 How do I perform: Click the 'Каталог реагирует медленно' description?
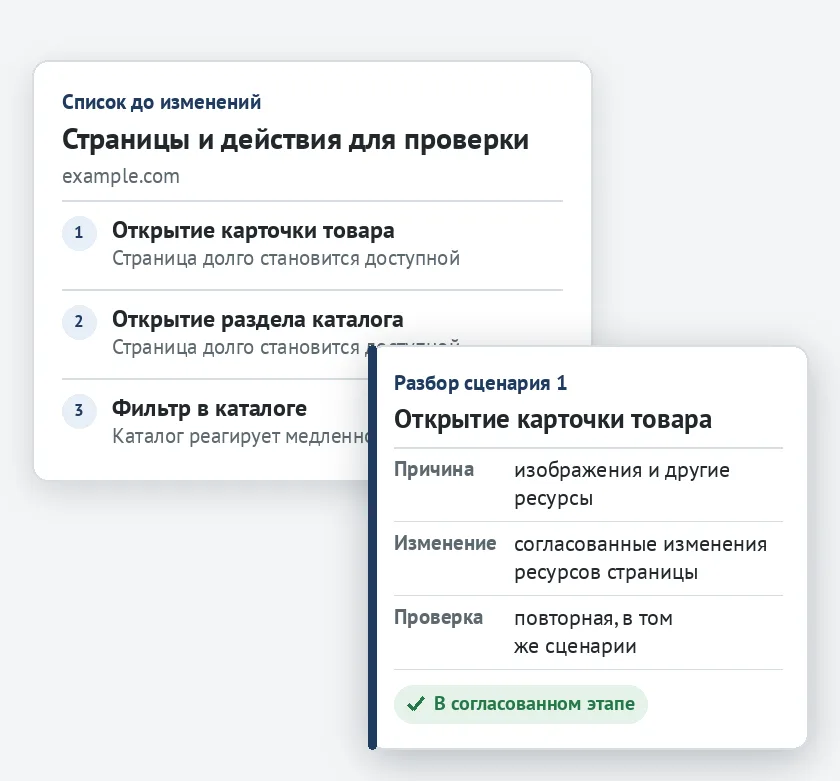point(240,437)
